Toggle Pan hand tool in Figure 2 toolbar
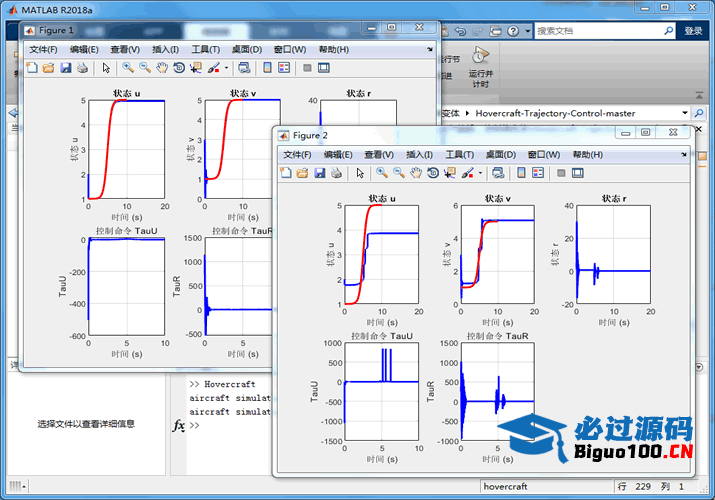Screen dimensions: 715x500 pos(416,173)
